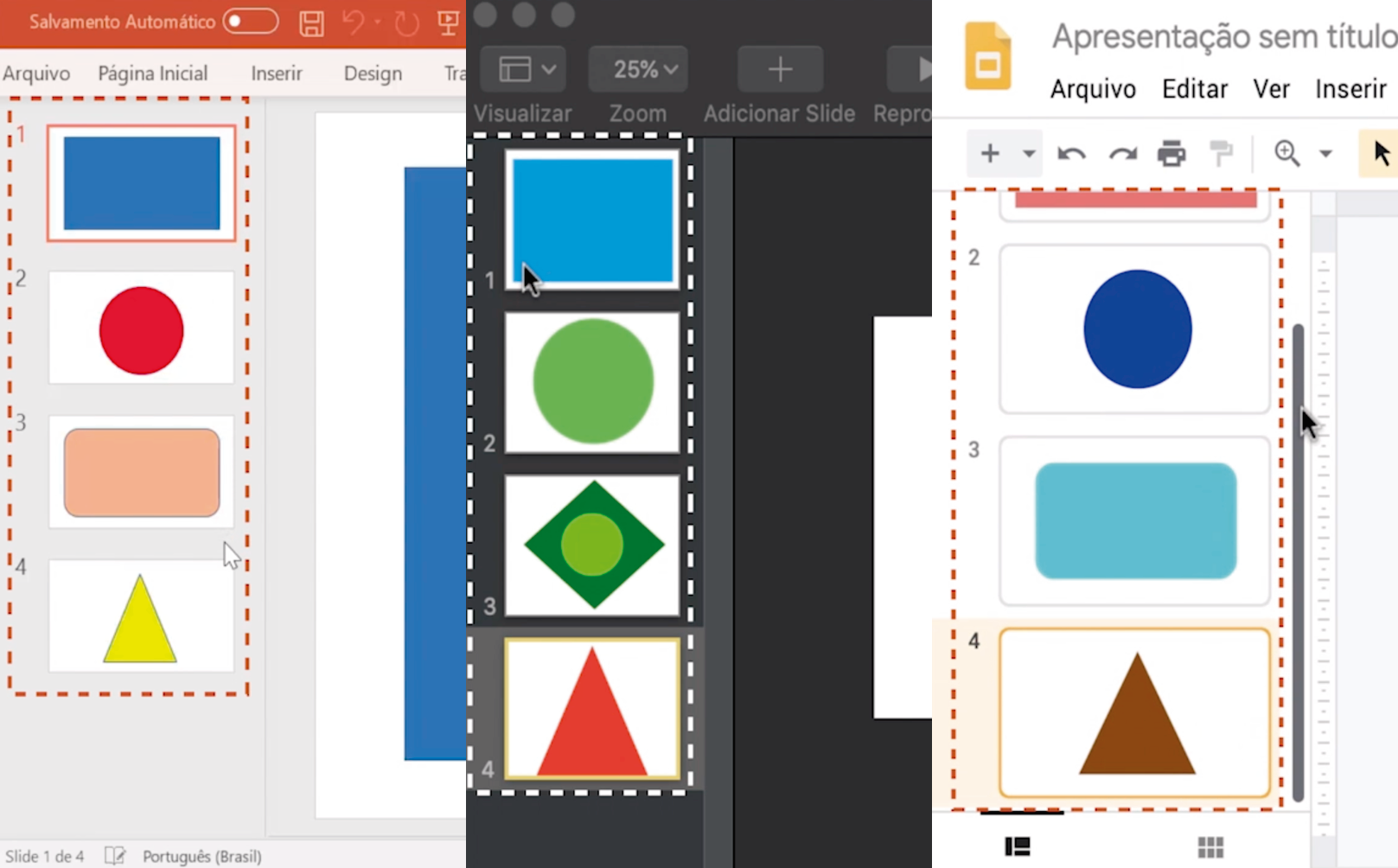The image size is (1398, 868).
Task: Select brown triangle slide 4 in Google Slides
Action: (1134, 712)
